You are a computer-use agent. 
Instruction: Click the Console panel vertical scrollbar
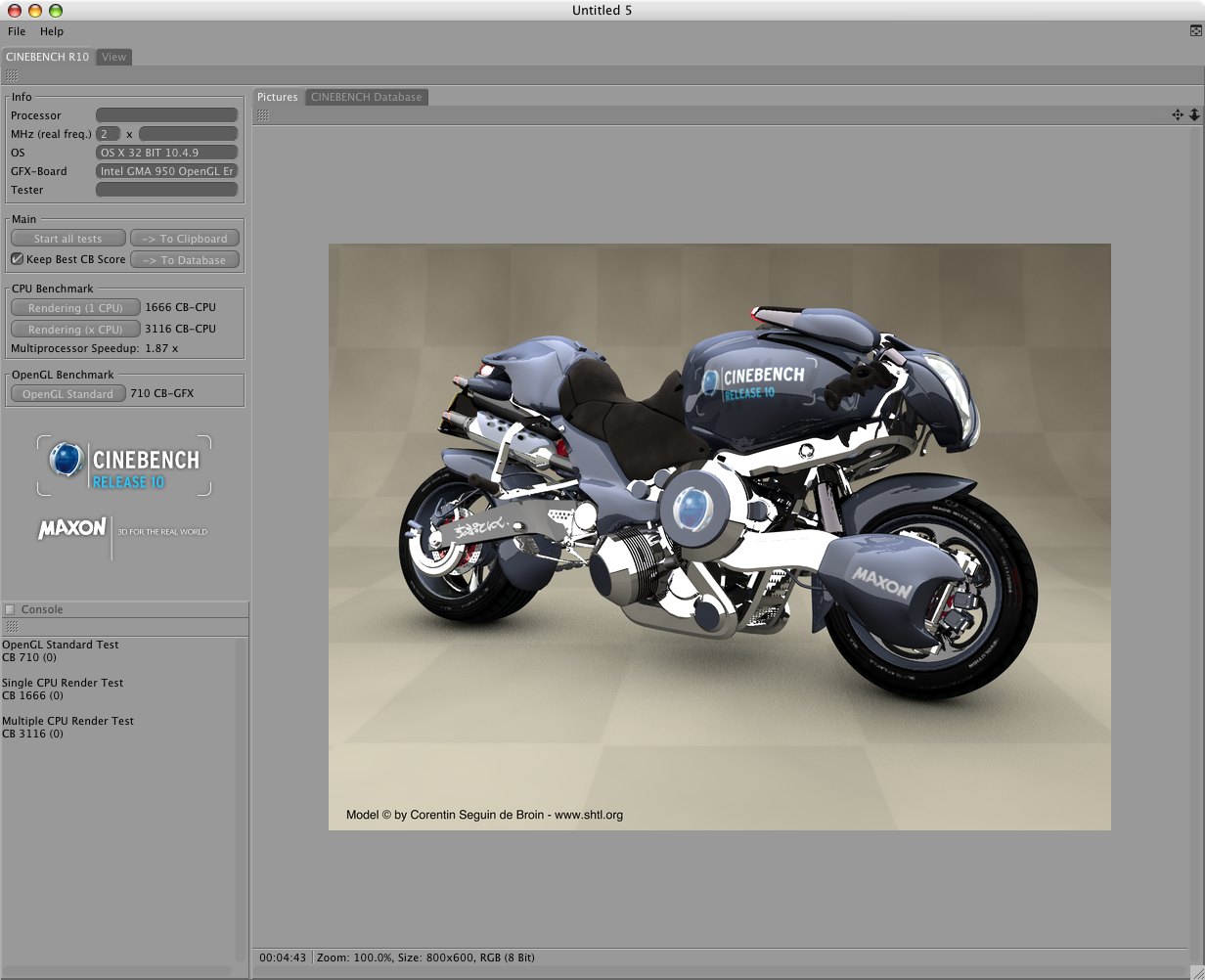[242, 801]
